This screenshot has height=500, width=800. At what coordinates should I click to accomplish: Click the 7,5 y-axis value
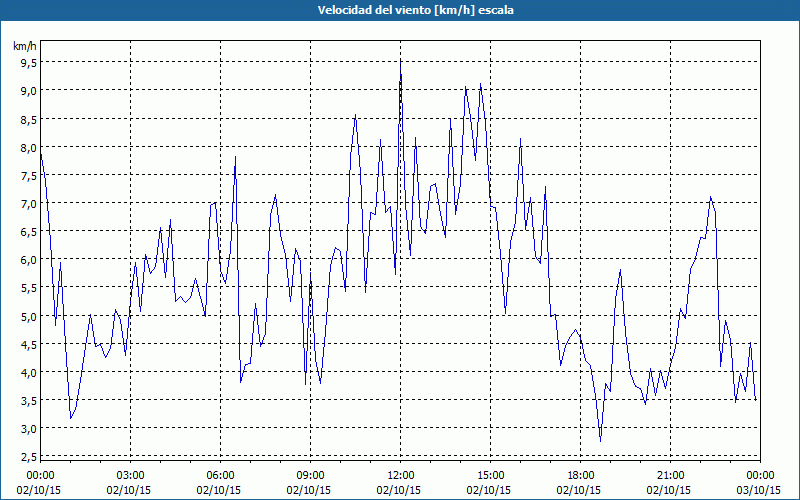tap(28, 176)
